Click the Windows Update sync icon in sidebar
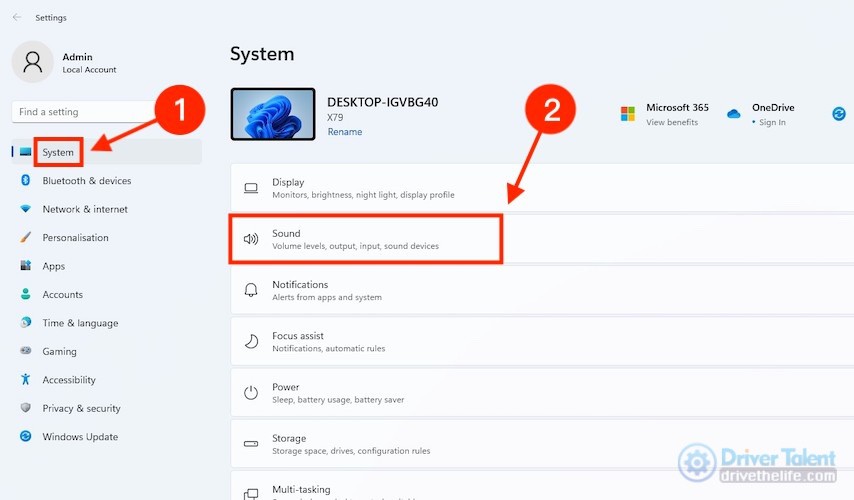 [x=26, y=436]
